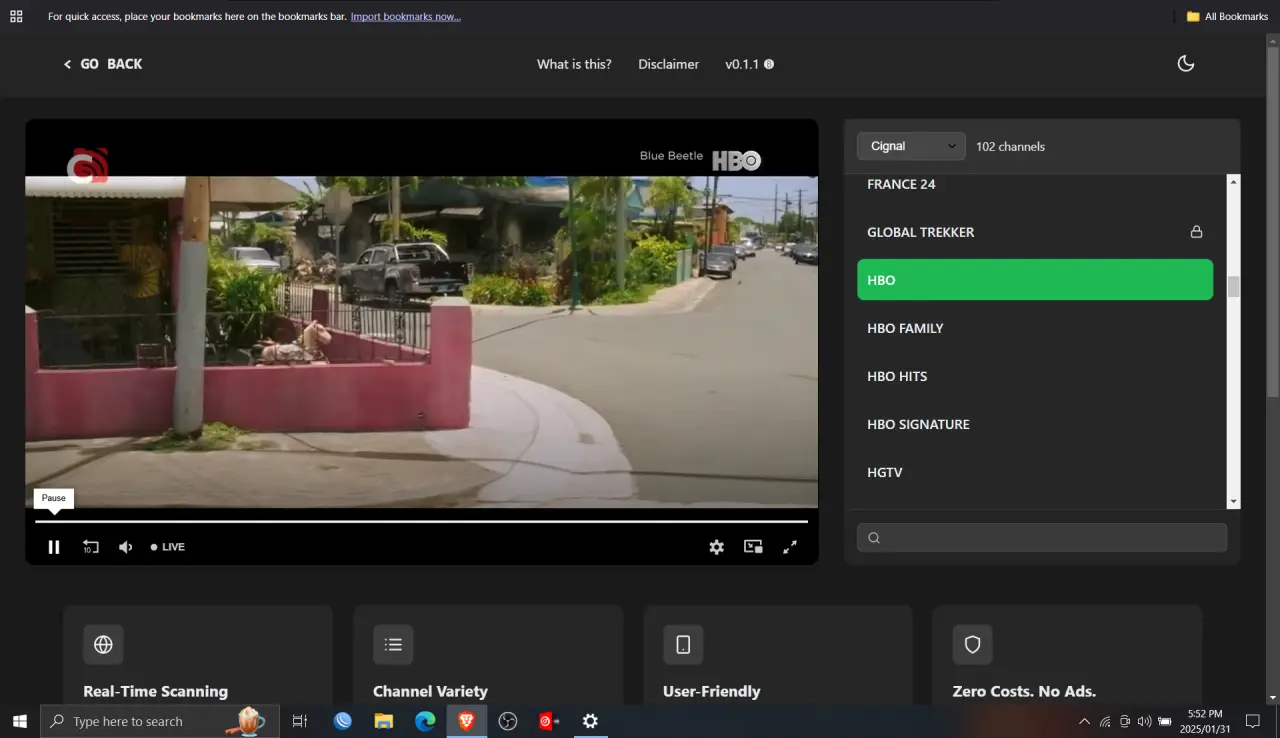Mute the player volume
This screenshot has width=1280, height=738.
tap(126, 547)
